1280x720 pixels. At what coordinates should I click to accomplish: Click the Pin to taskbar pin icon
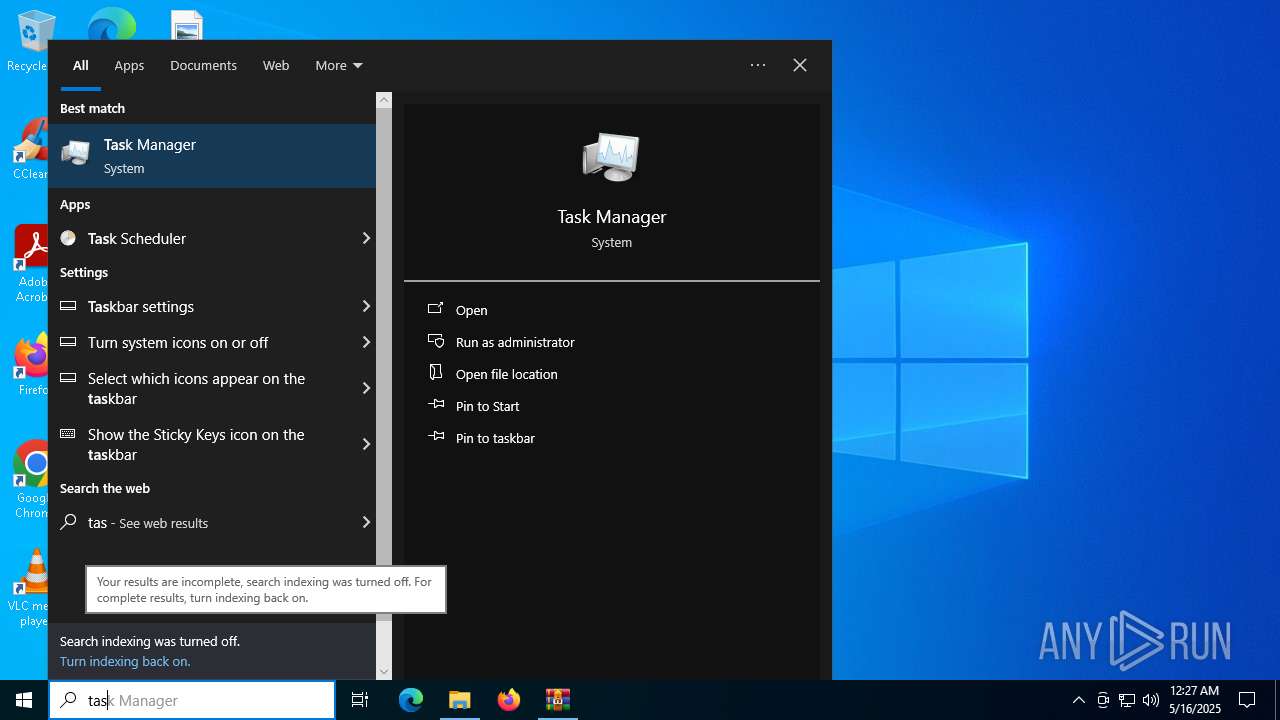coord(436,437)
